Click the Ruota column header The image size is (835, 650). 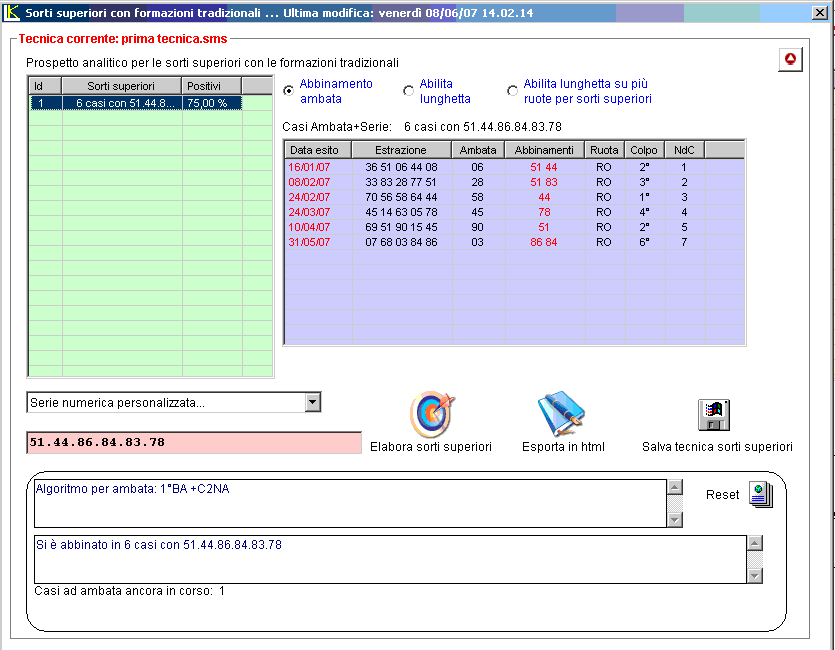coord(604,150)
